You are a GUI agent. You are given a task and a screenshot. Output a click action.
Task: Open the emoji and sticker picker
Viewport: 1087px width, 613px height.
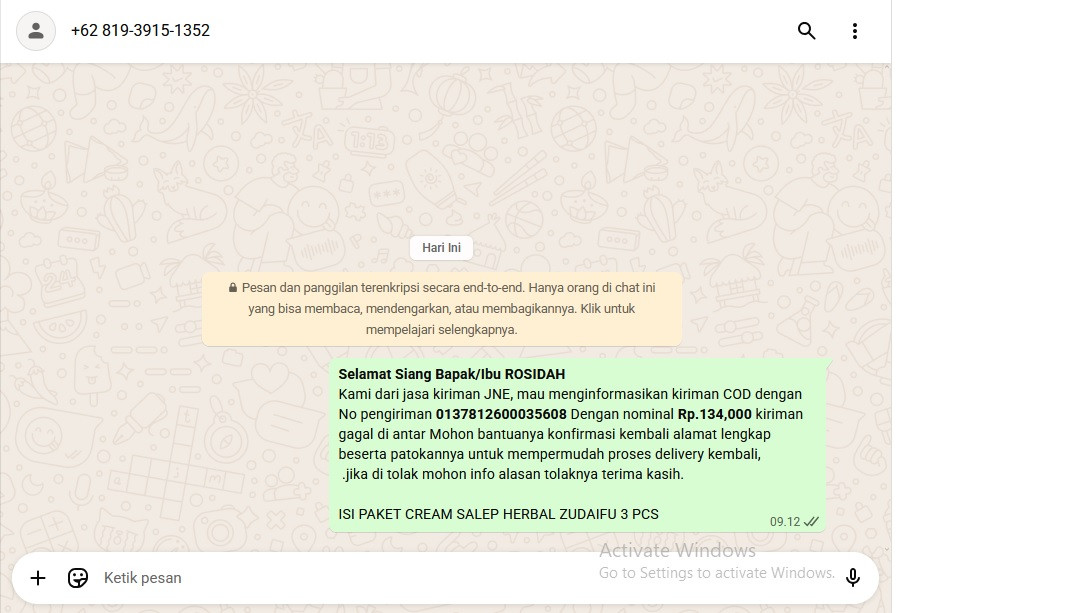(78, 578)
